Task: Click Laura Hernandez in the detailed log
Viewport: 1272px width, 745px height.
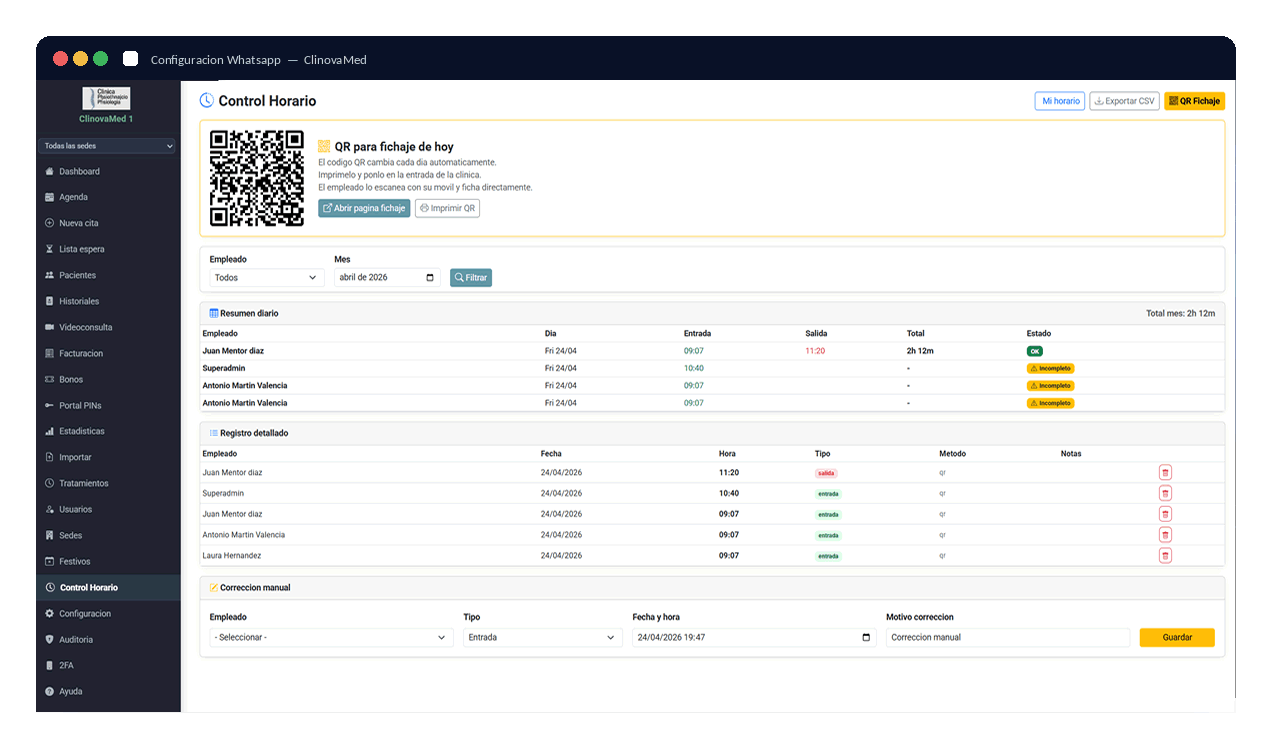Action: [x=232, y=555]
